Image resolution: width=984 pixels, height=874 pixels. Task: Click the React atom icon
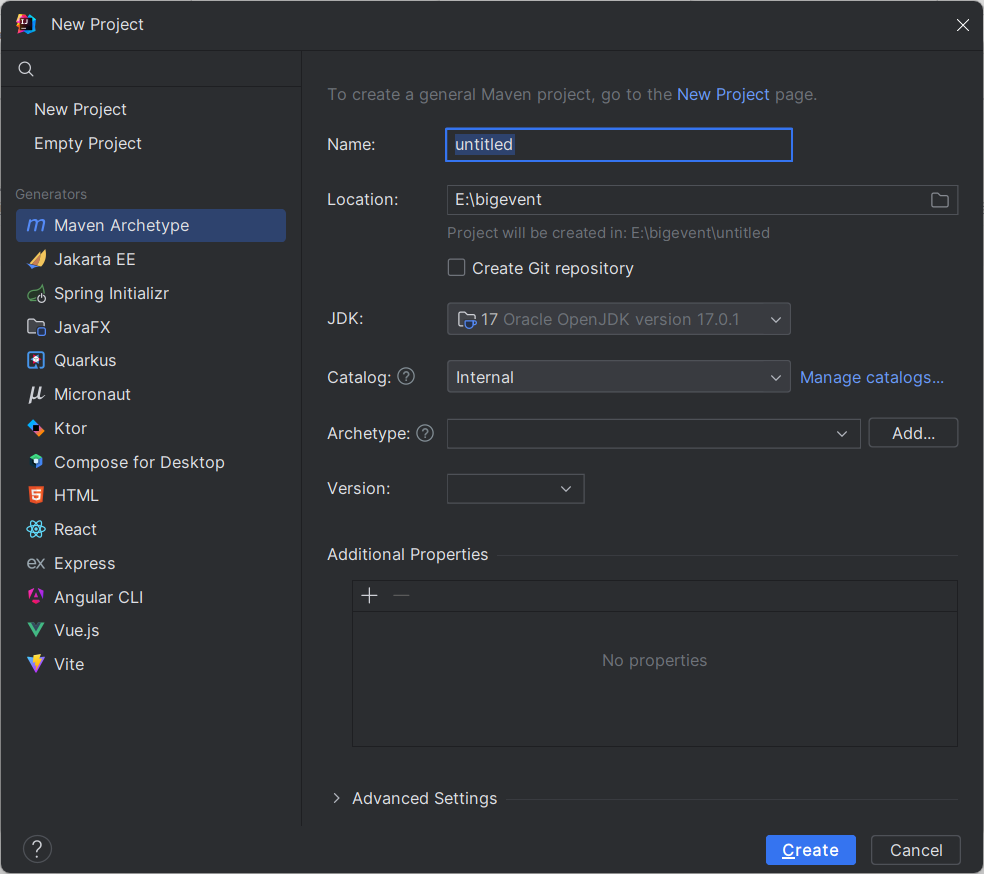[36, 529]
